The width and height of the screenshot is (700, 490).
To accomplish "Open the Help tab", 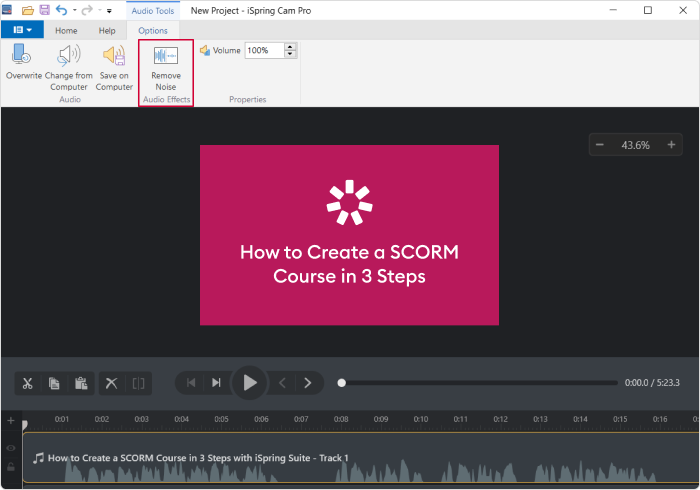I will click(107, 30).
